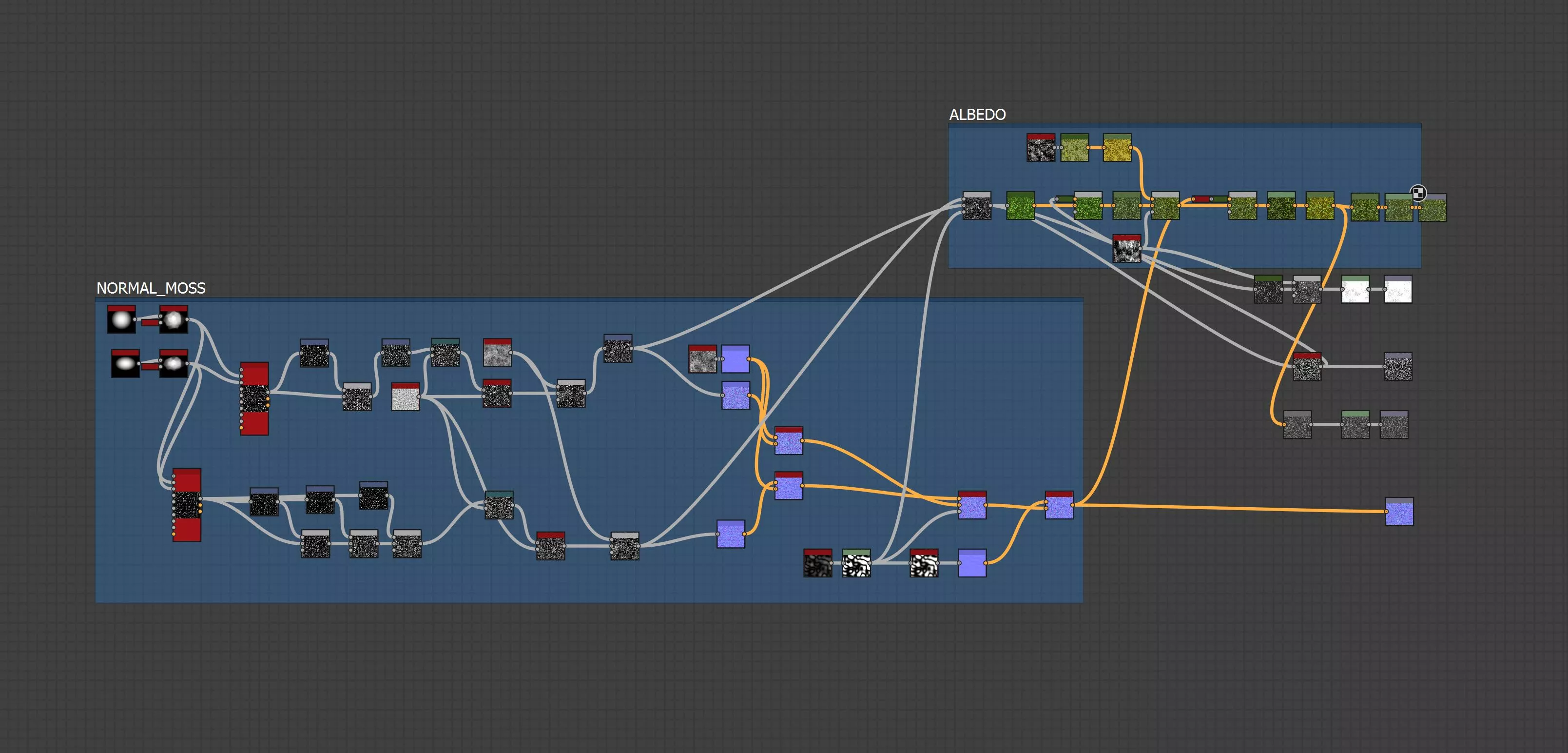Viewport: 1568px width, 753px height.
Task: Select the solid purple node after the swirly nodes
Action: (972, 564)
